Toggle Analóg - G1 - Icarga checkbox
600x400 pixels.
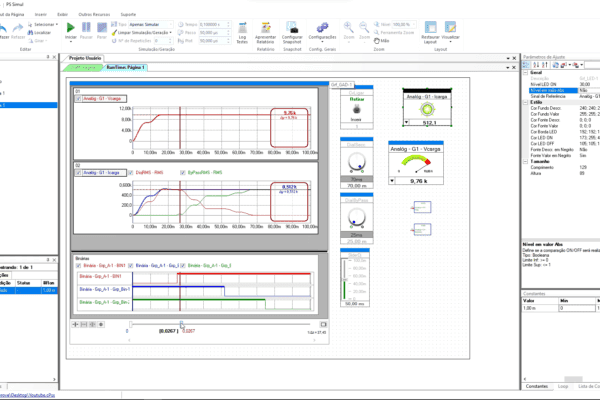coord(79,172)
